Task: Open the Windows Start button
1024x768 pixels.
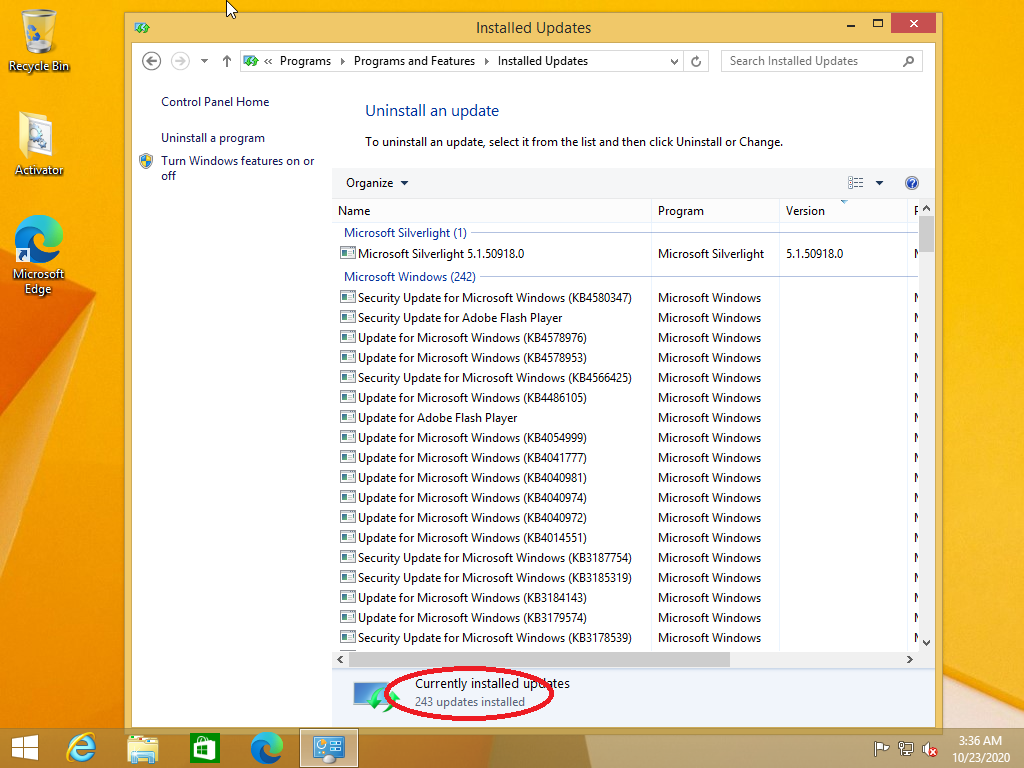Action: click(25, 748)
